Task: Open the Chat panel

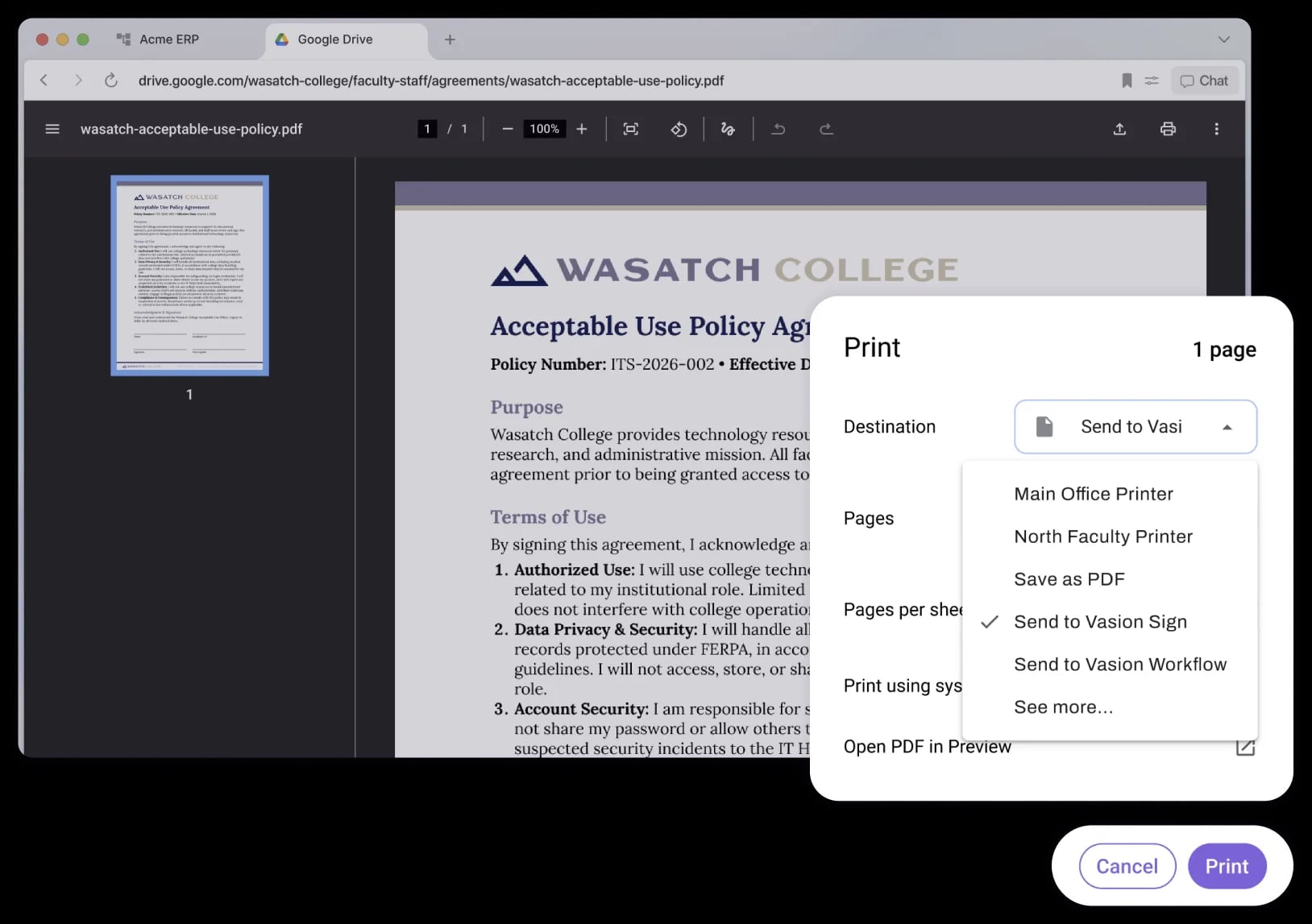Action: coord(1204,81)
